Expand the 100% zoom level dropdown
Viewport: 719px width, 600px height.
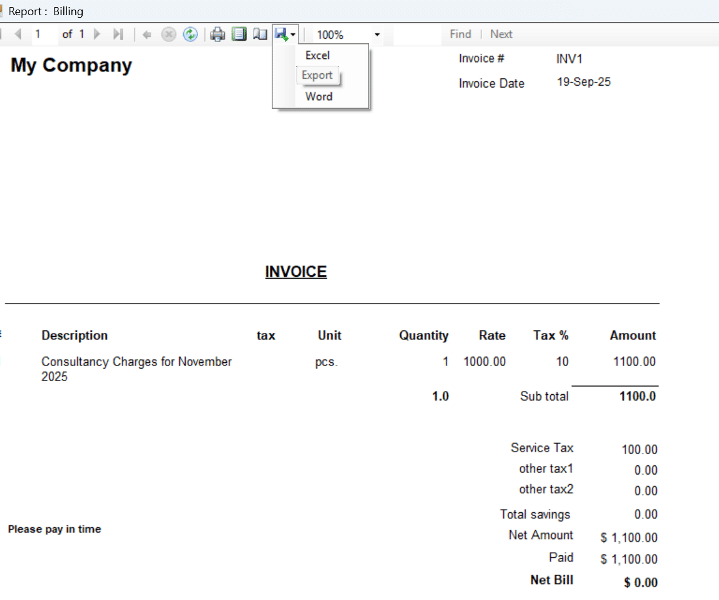click(x=377, y=34)
